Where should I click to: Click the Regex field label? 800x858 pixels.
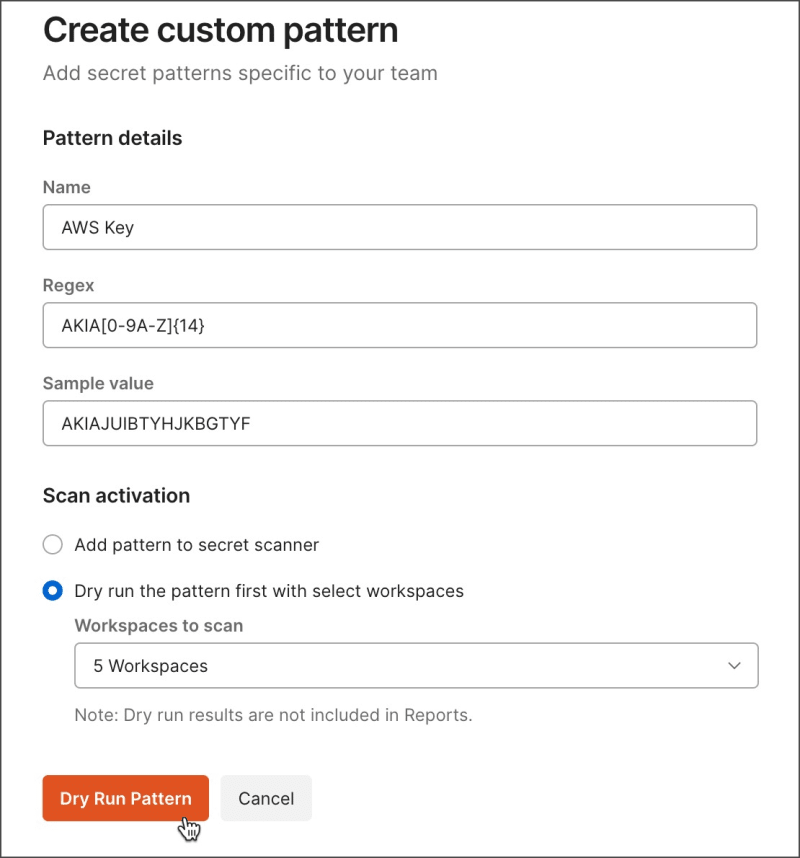[x=68, y=285]
